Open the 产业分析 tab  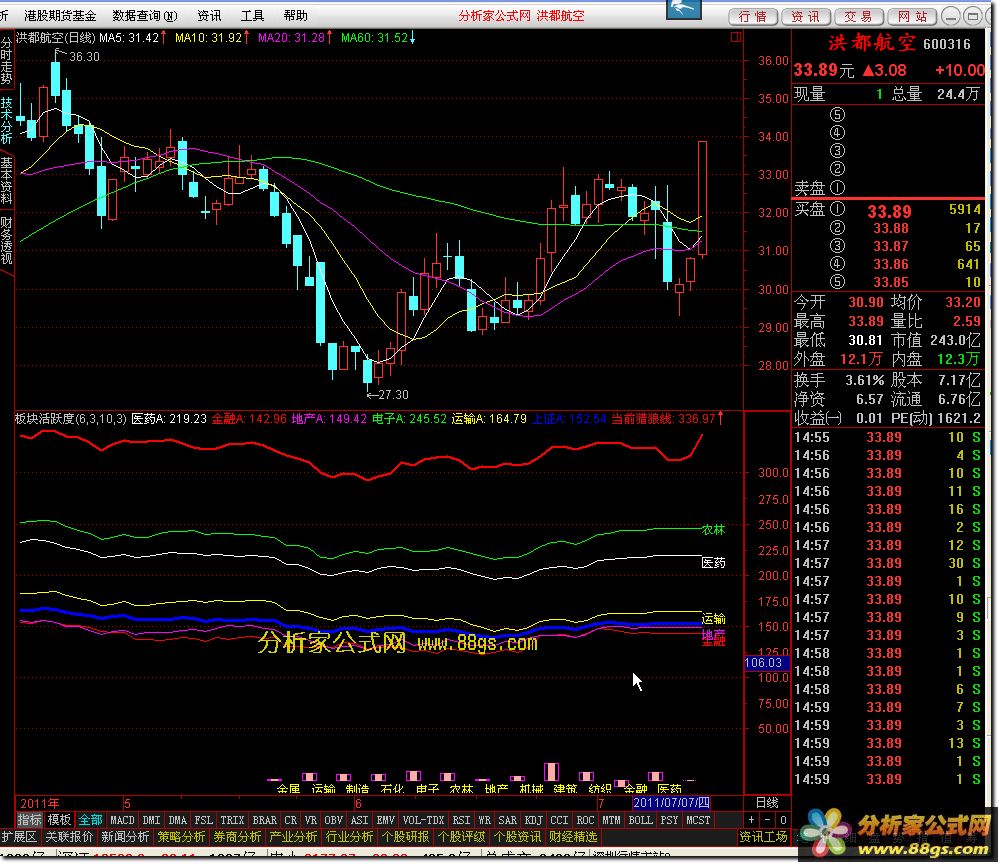pyautogui.click(x=293, y=837)
